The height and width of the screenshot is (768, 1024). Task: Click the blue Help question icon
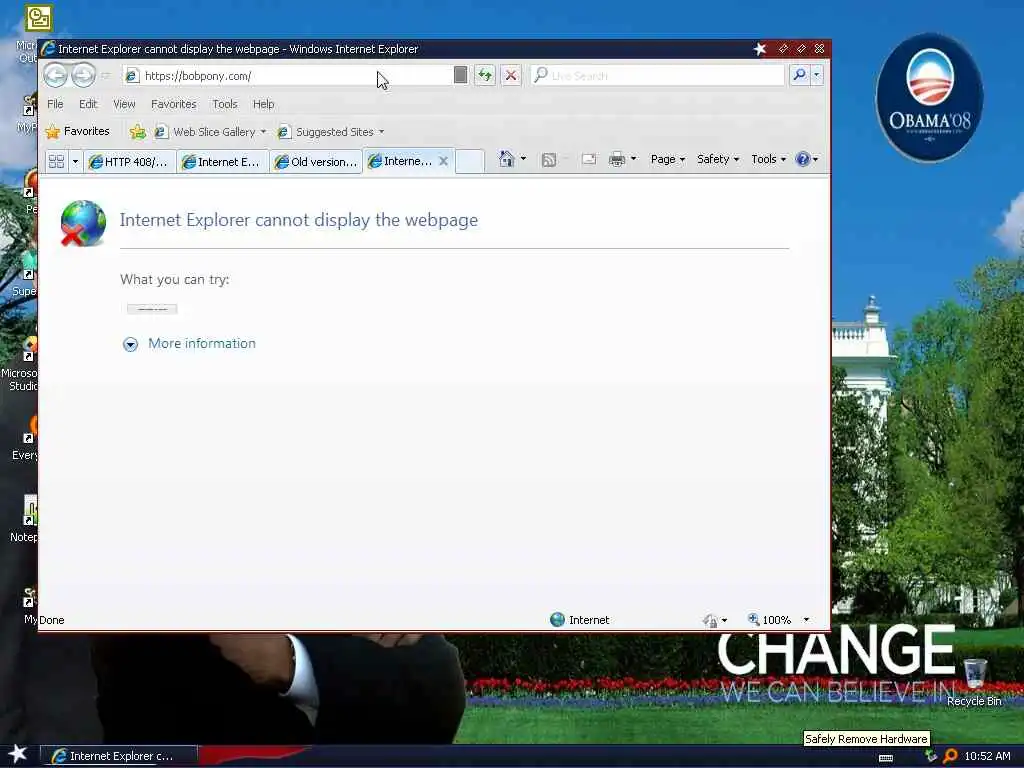coord(803,159)
